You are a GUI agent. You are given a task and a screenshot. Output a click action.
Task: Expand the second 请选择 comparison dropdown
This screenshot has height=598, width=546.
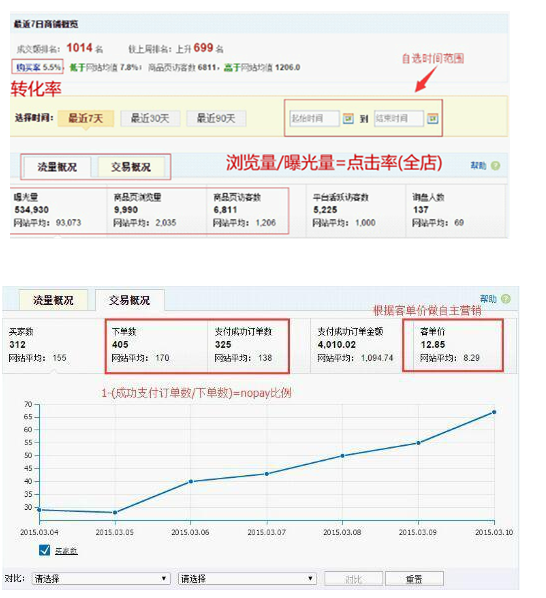[x=247, y=578]
